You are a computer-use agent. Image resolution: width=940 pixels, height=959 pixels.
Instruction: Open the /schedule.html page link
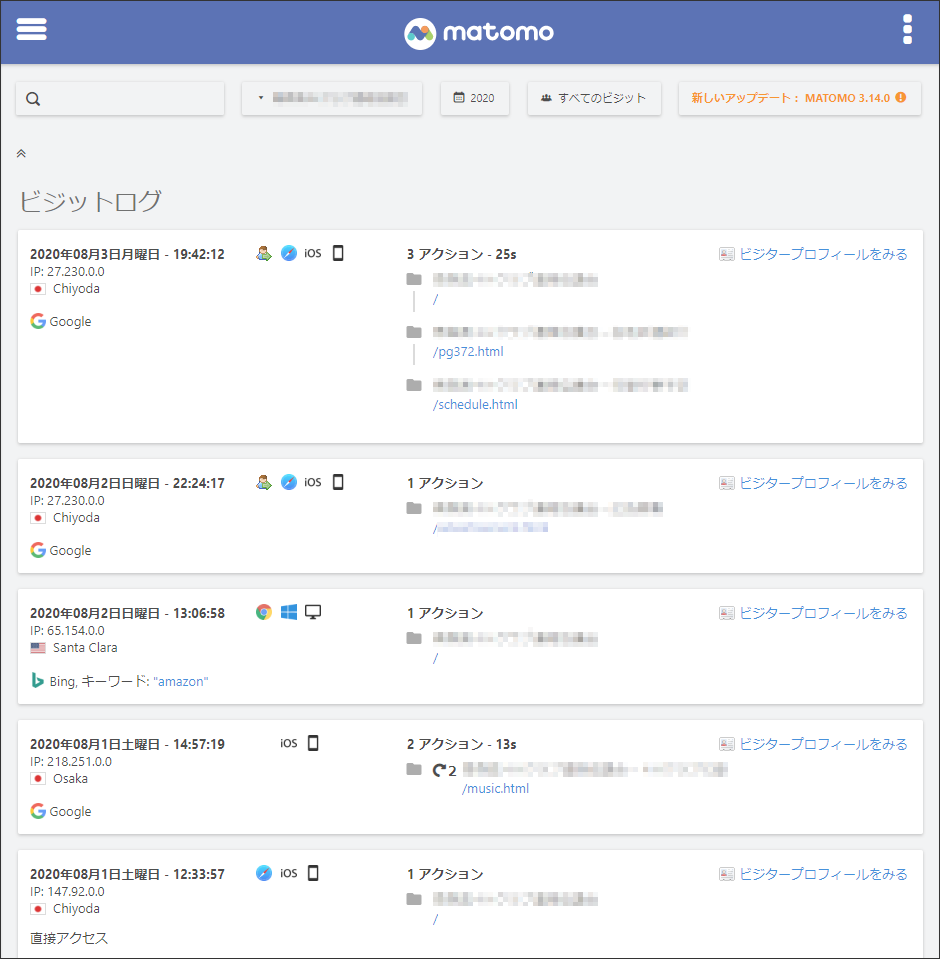point(475,405)
